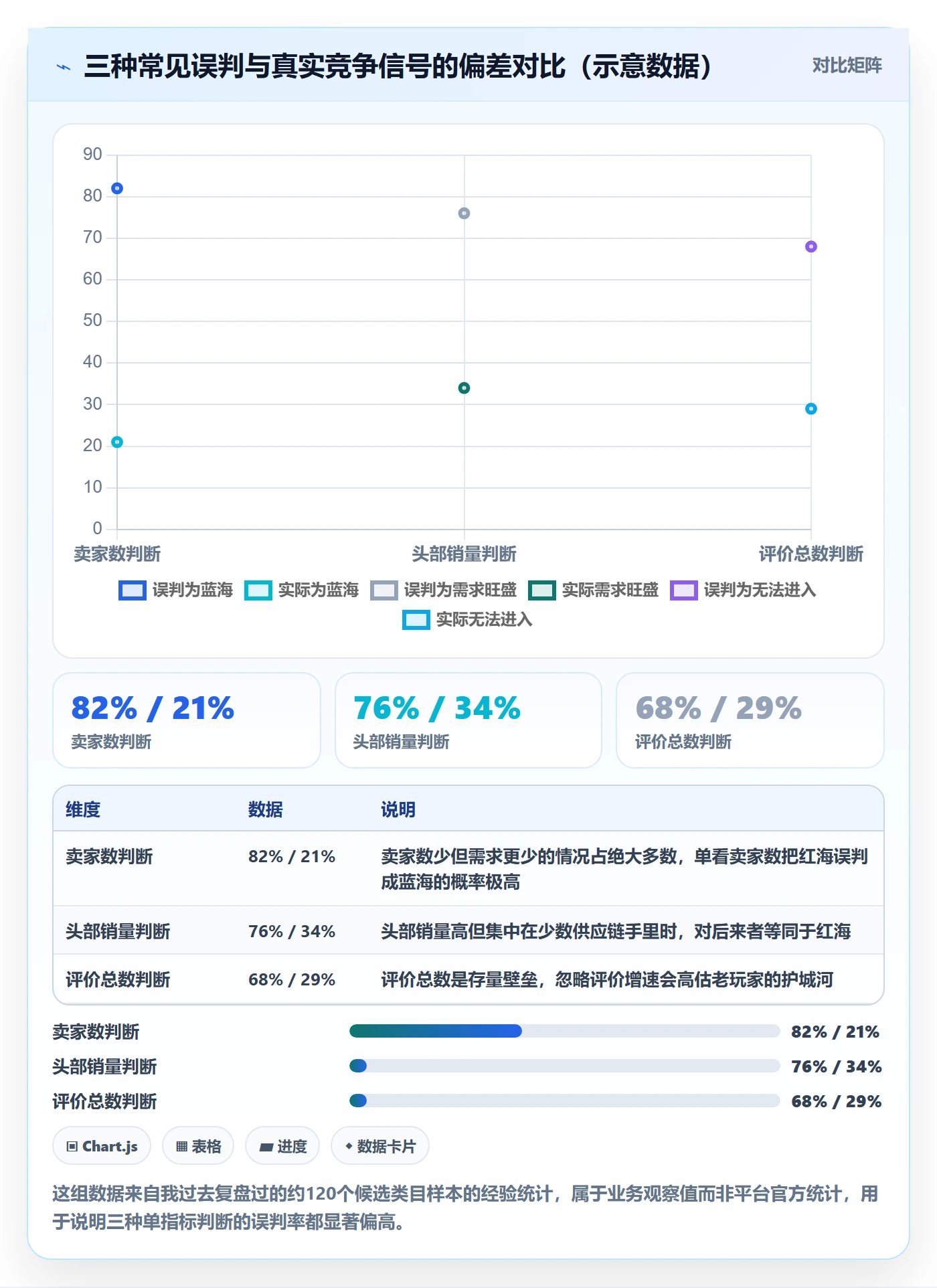Viewport: 937px width, 1288px height.
Task: Click the light blue 29 data point
Action: point(811,409)
